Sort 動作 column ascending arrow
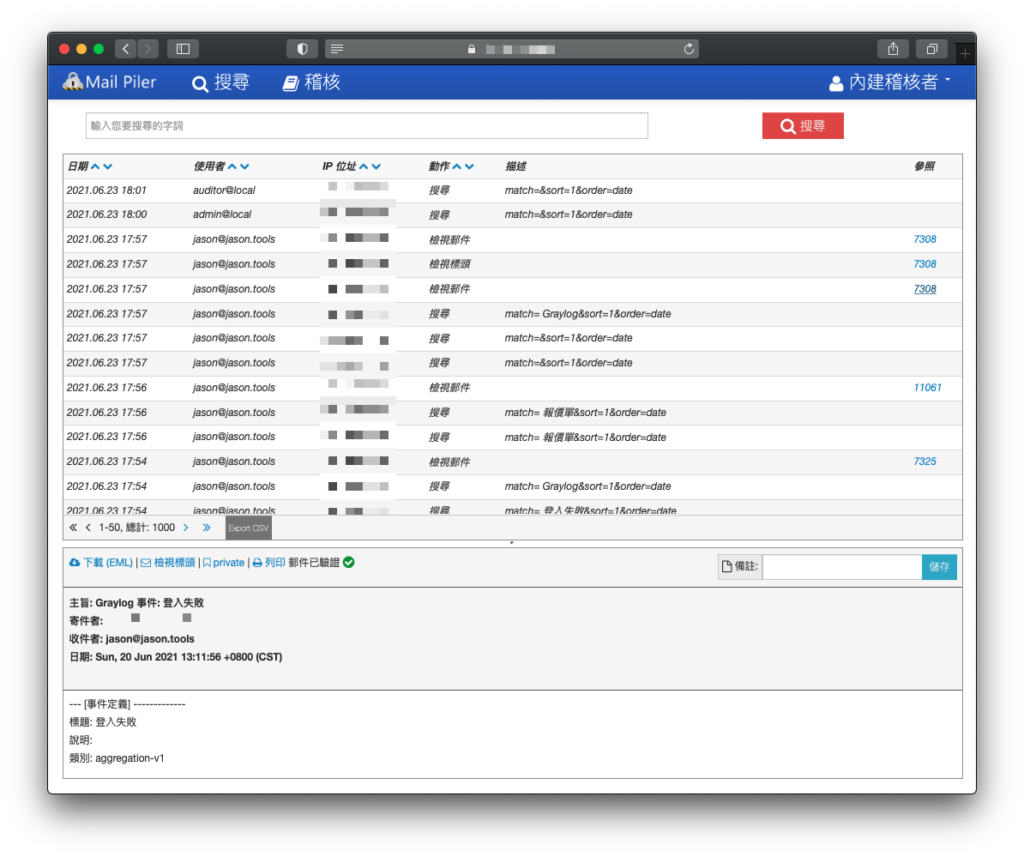This screenshot has width=1024, height=857. 457,167
